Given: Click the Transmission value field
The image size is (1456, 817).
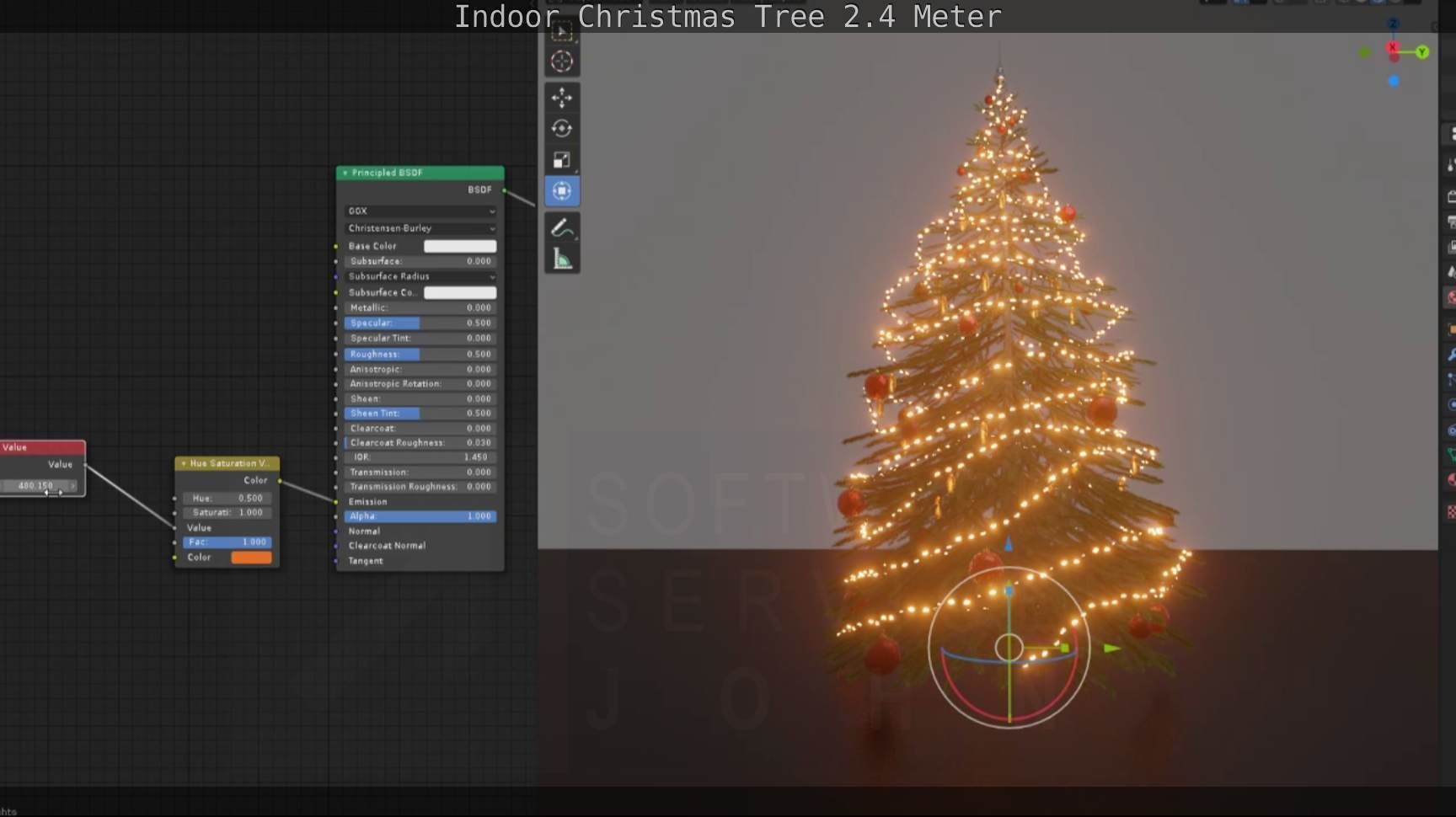Looking at the screenshot, I should 420,472.
